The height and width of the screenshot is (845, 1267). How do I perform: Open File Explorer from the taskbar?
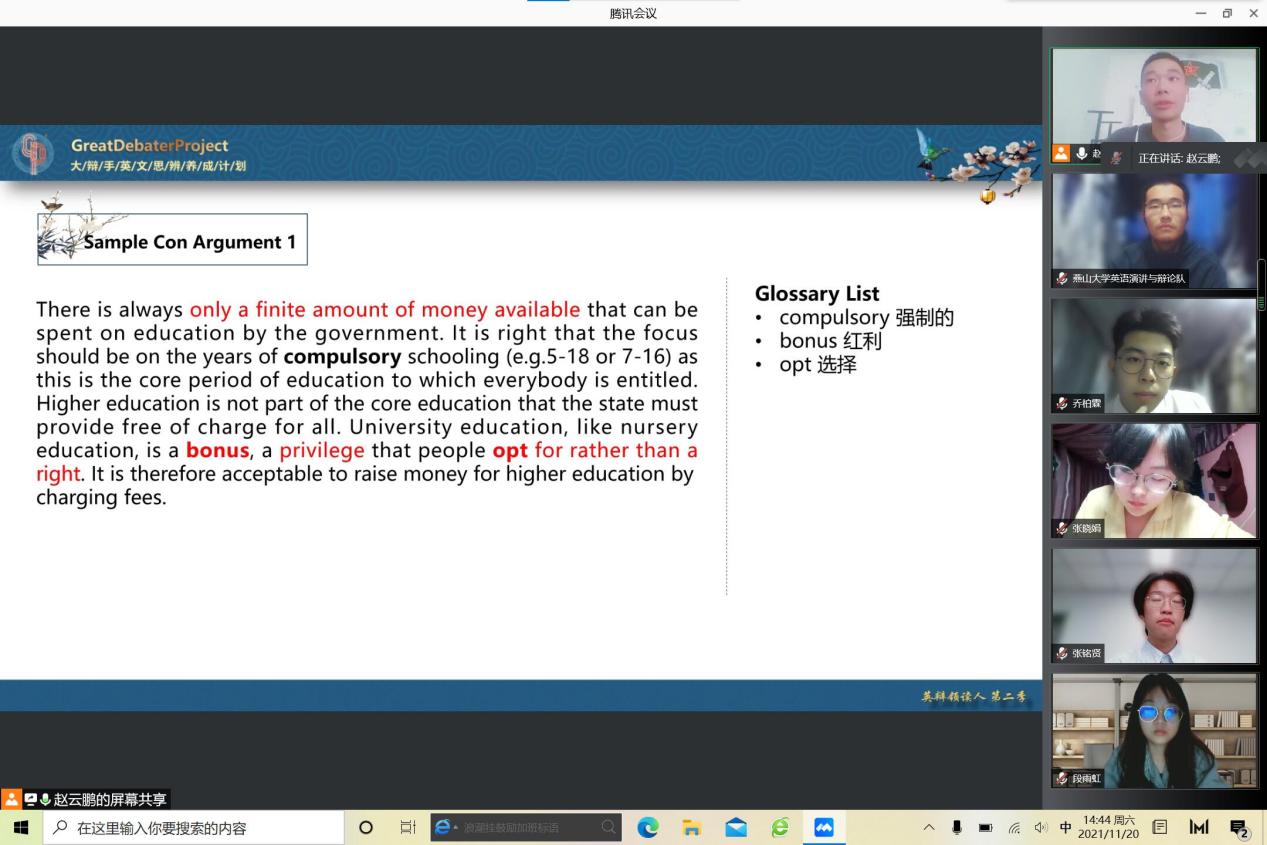point(692,828)
